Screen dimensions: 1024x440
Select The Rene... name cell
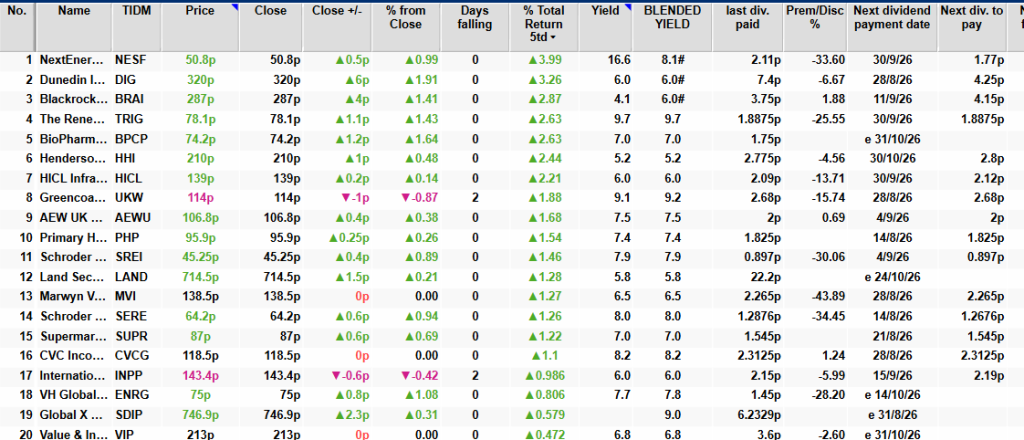71,119
